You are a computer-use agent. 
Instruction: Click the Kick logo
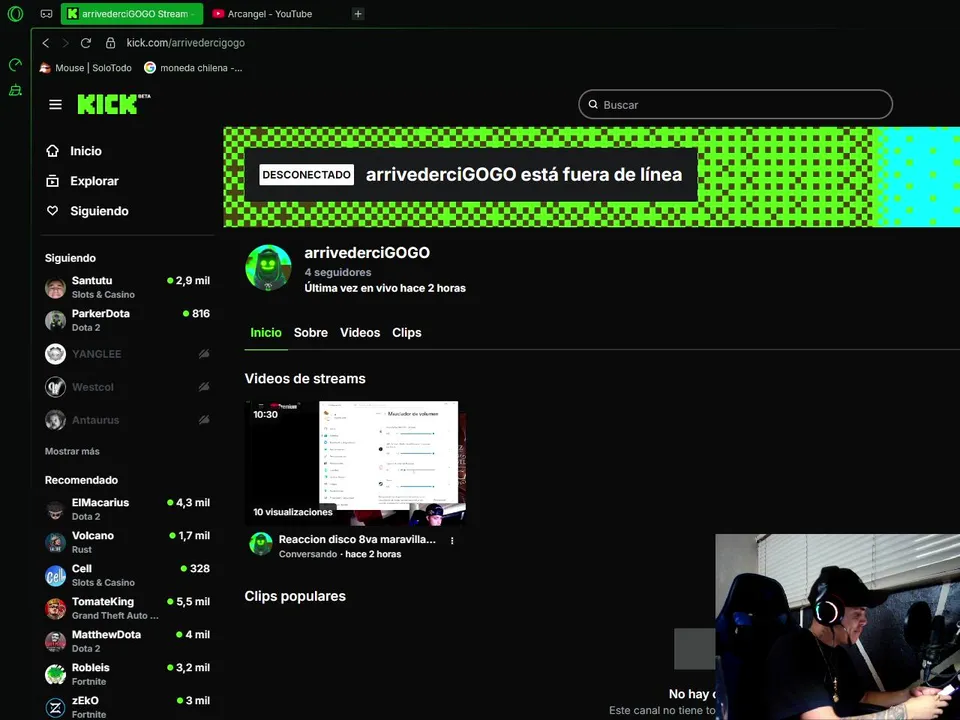[x=113, y=104]
